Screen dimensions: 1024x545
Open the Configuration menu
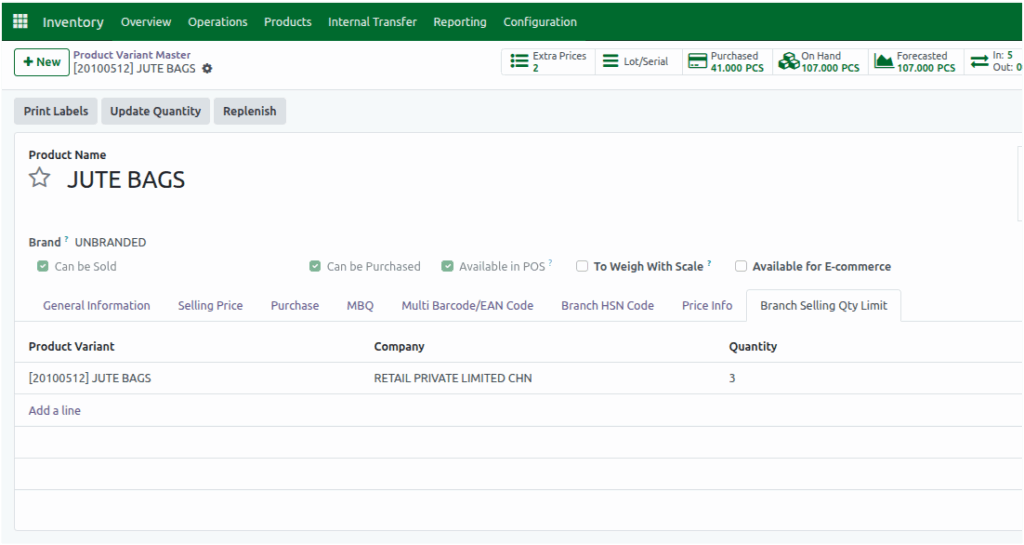click(539, 22)
